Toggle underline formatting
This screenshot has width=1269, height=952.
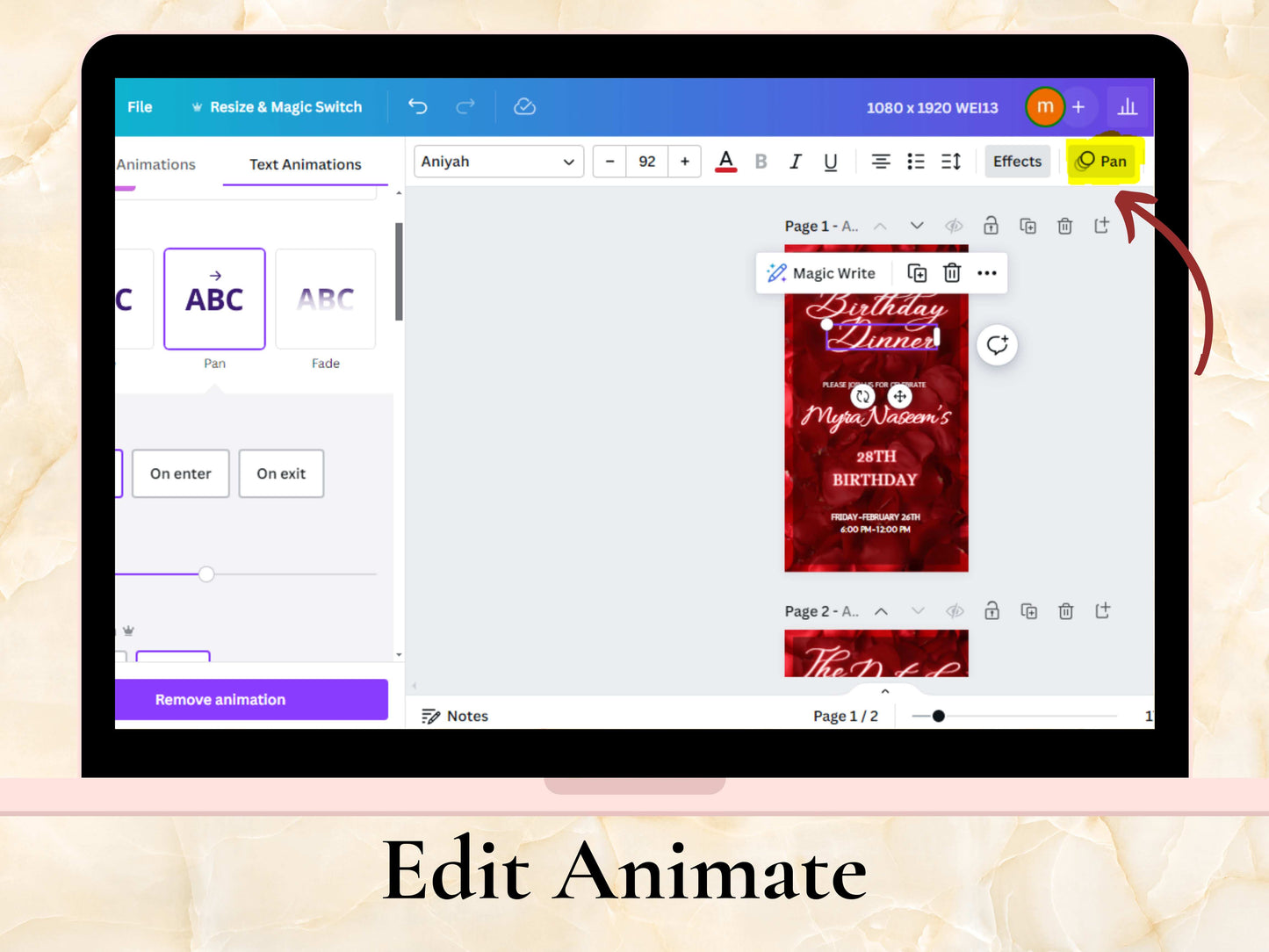(x=830, y=162)
